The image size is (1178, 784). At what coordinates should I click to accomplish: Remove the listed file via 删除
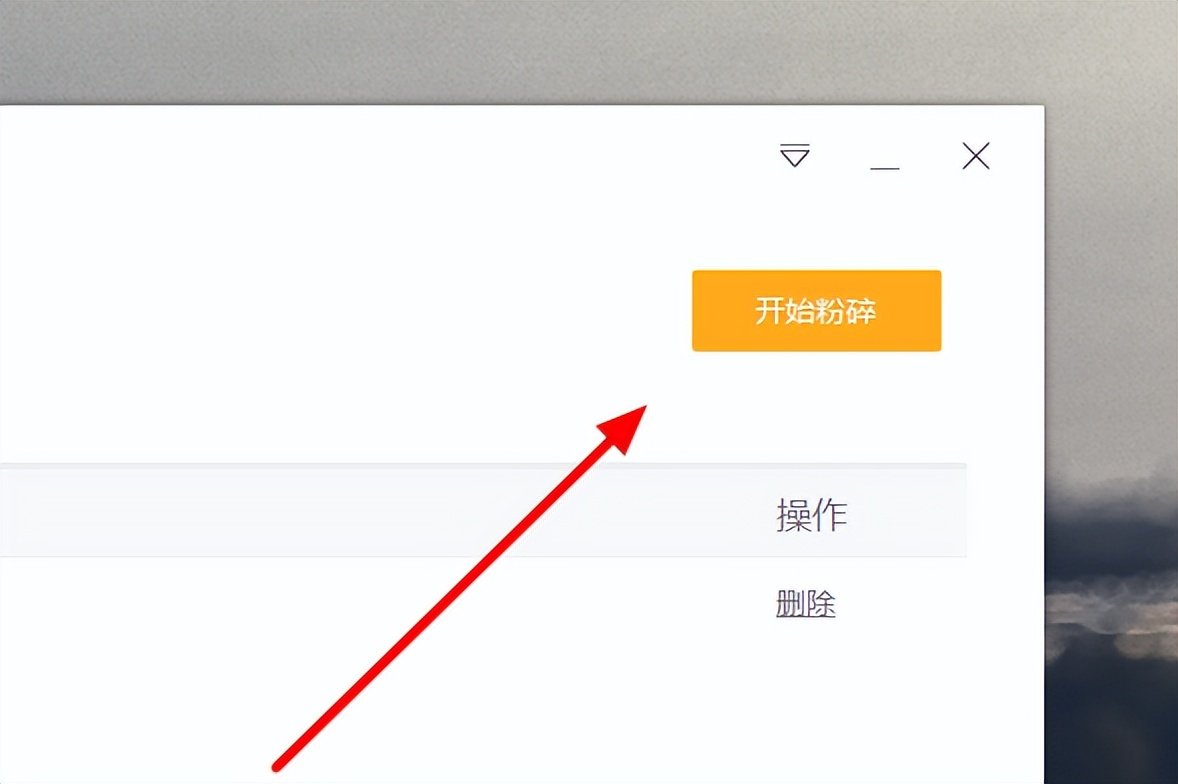(x=805, y=604)
